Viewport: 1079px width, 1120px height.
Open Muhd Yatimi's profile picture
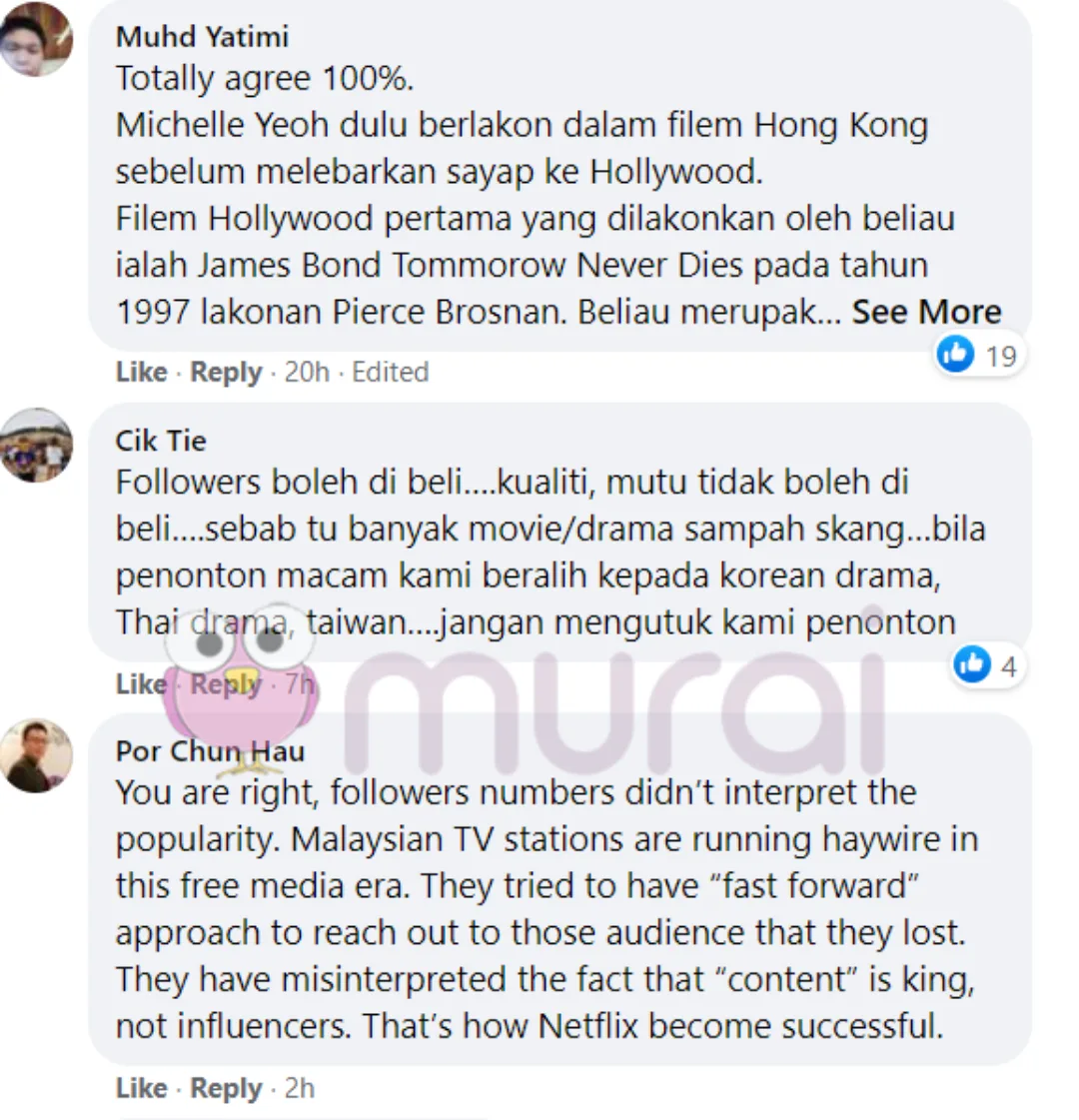(x=36, y=38)
